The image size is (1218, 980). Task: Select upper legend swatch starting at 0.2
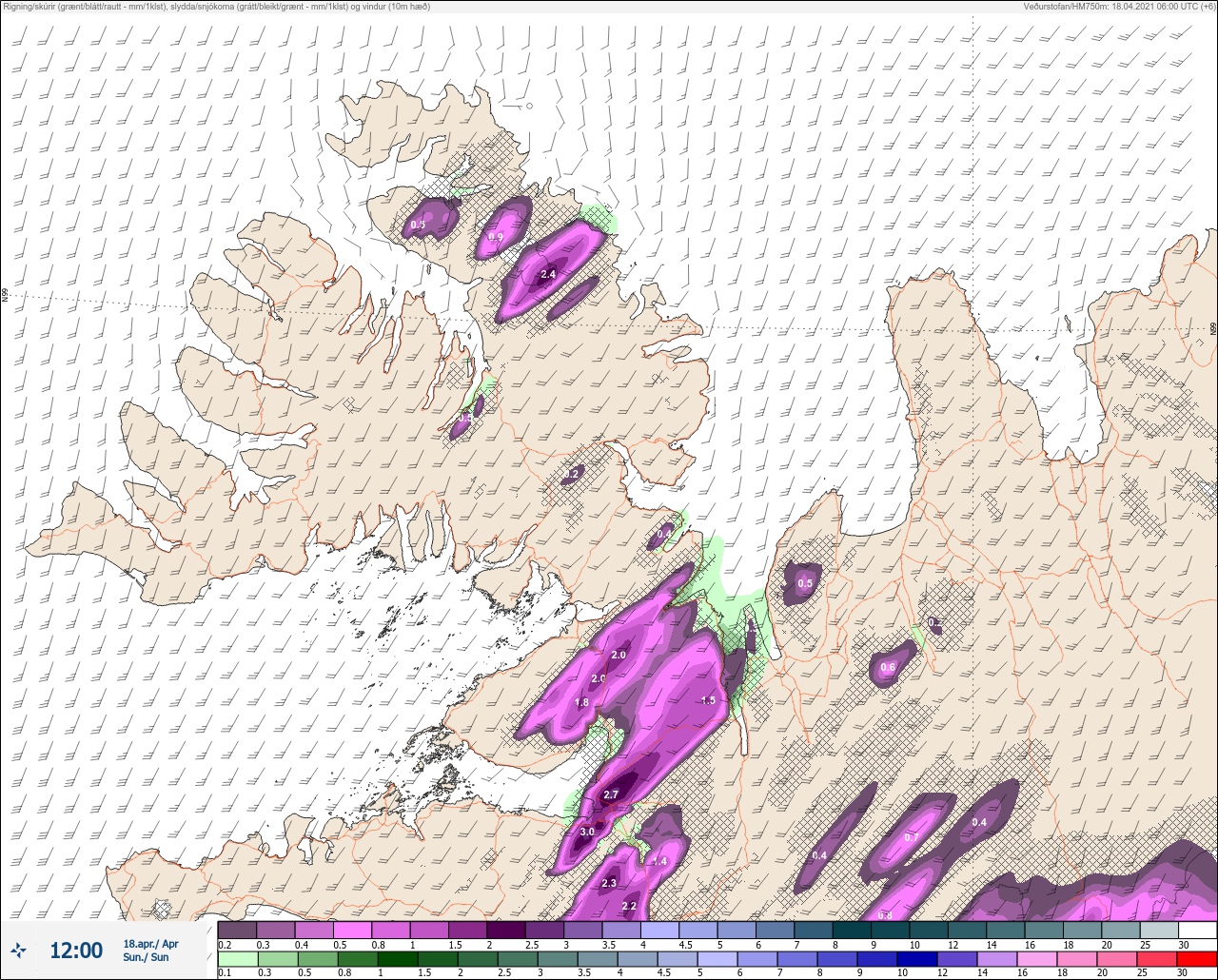(x=237, y=930)
